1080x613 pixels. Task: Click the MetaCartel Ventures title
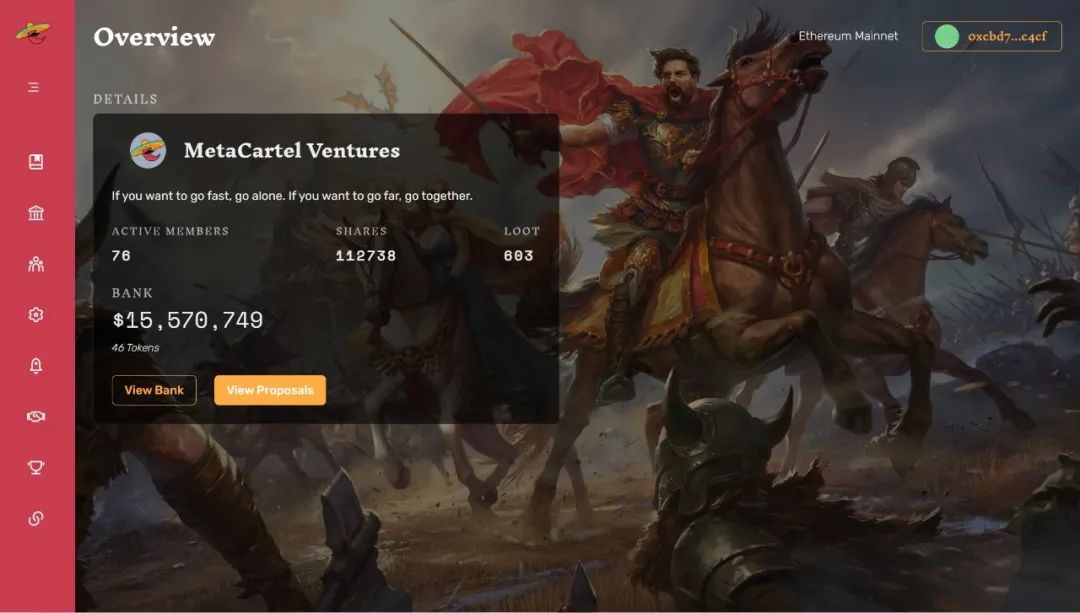(x=292, y=150)
